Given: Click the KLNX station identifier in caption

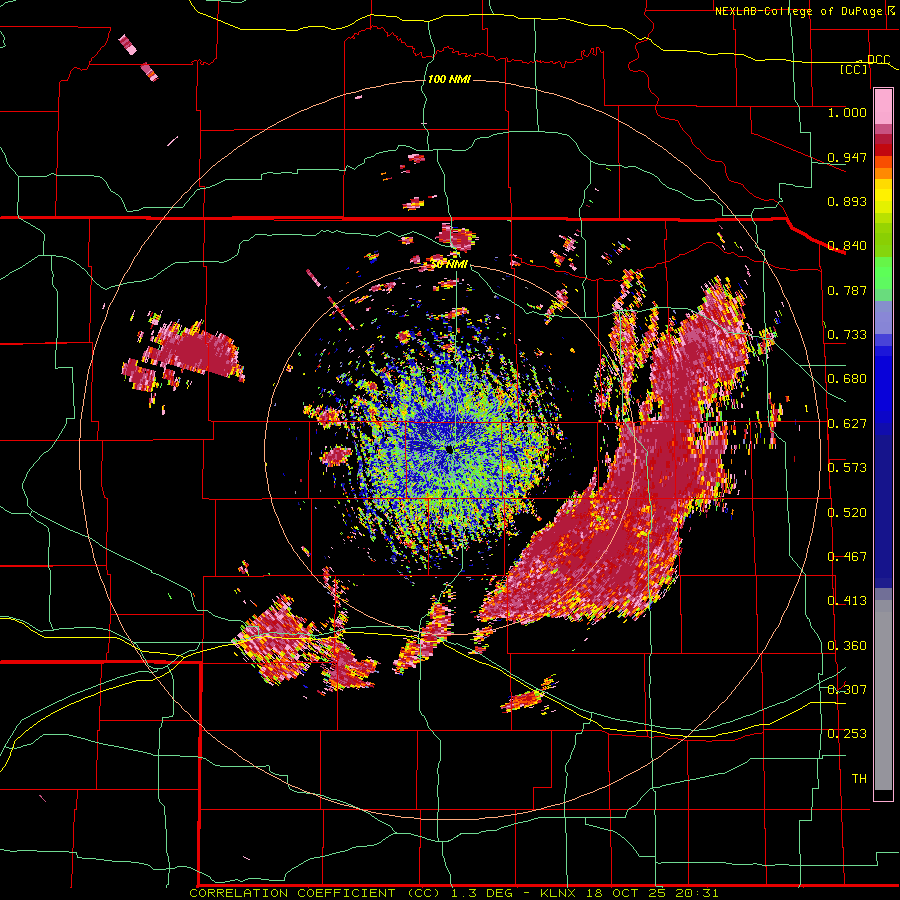Looking at the screenshot, I should (x=560, y=893).
